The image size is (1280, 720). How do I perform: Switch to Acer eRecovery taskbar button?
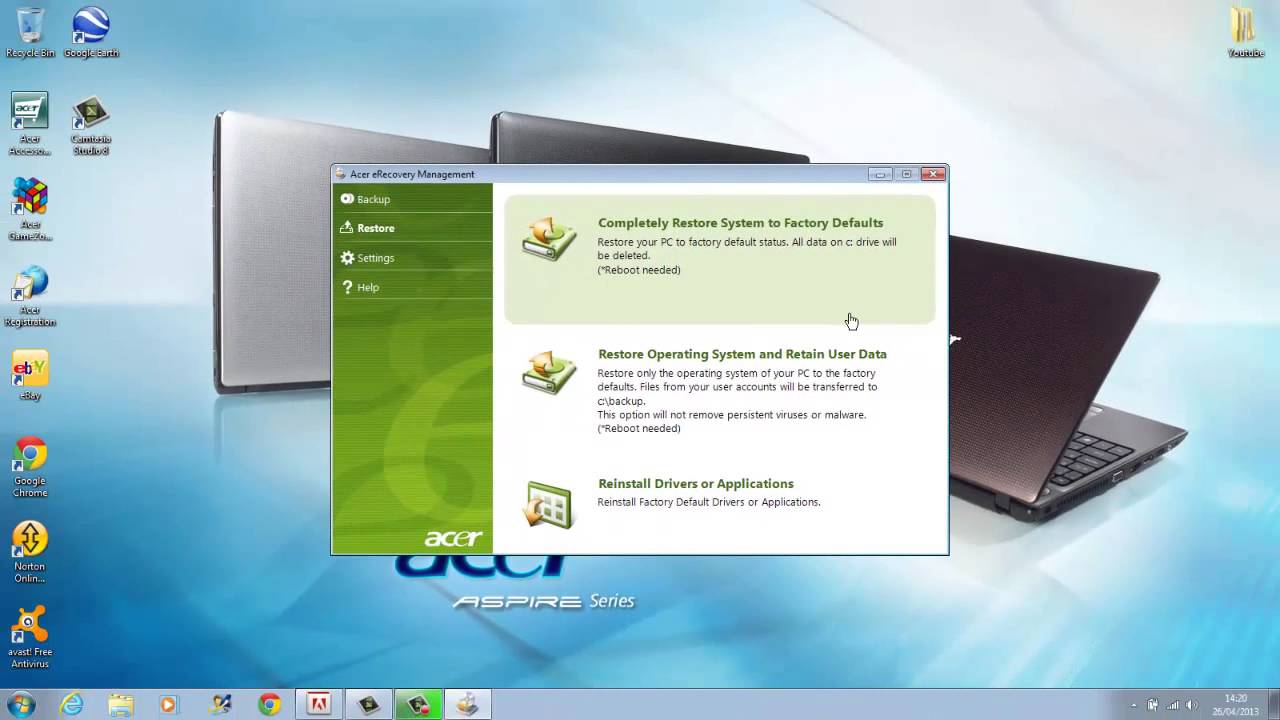[467, 705]
